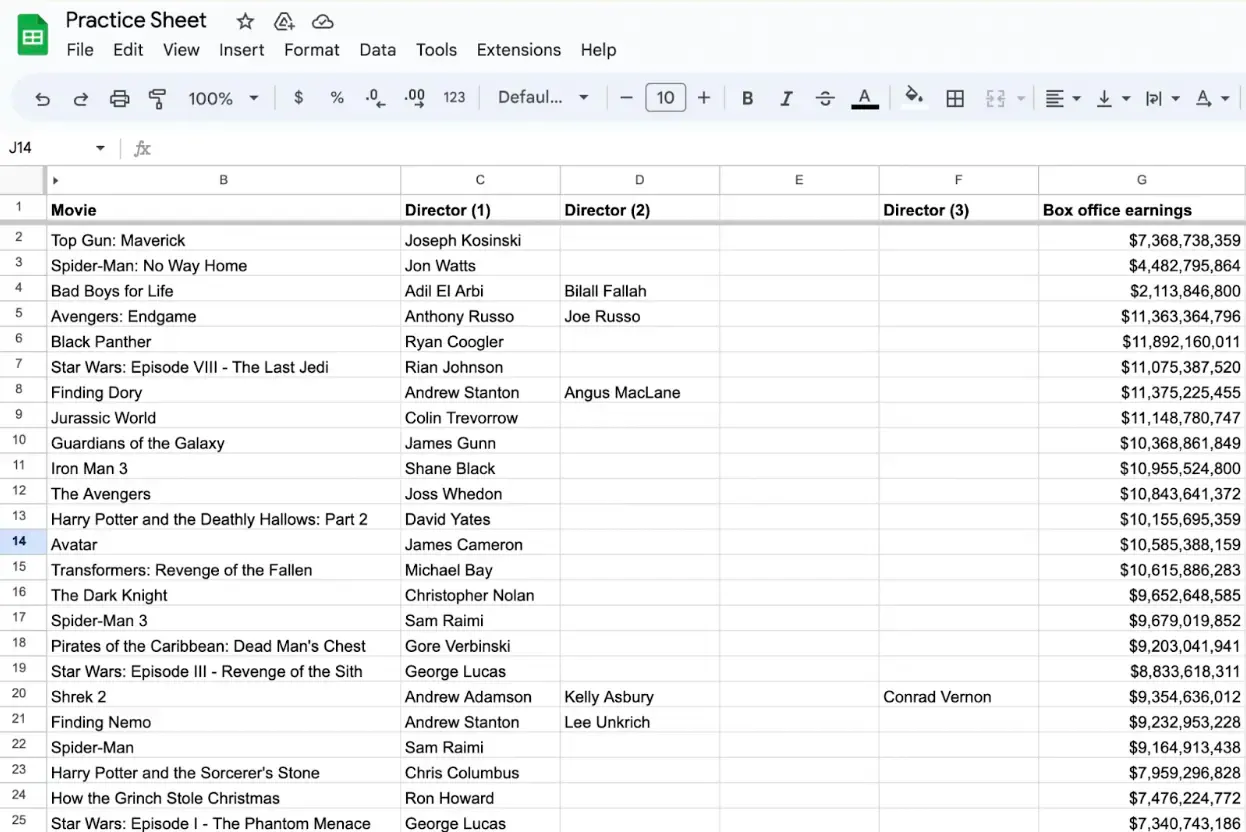This screenshot has height=832, width=1246.
Task: Select column G header
Action: click(x=1142, y=180)
